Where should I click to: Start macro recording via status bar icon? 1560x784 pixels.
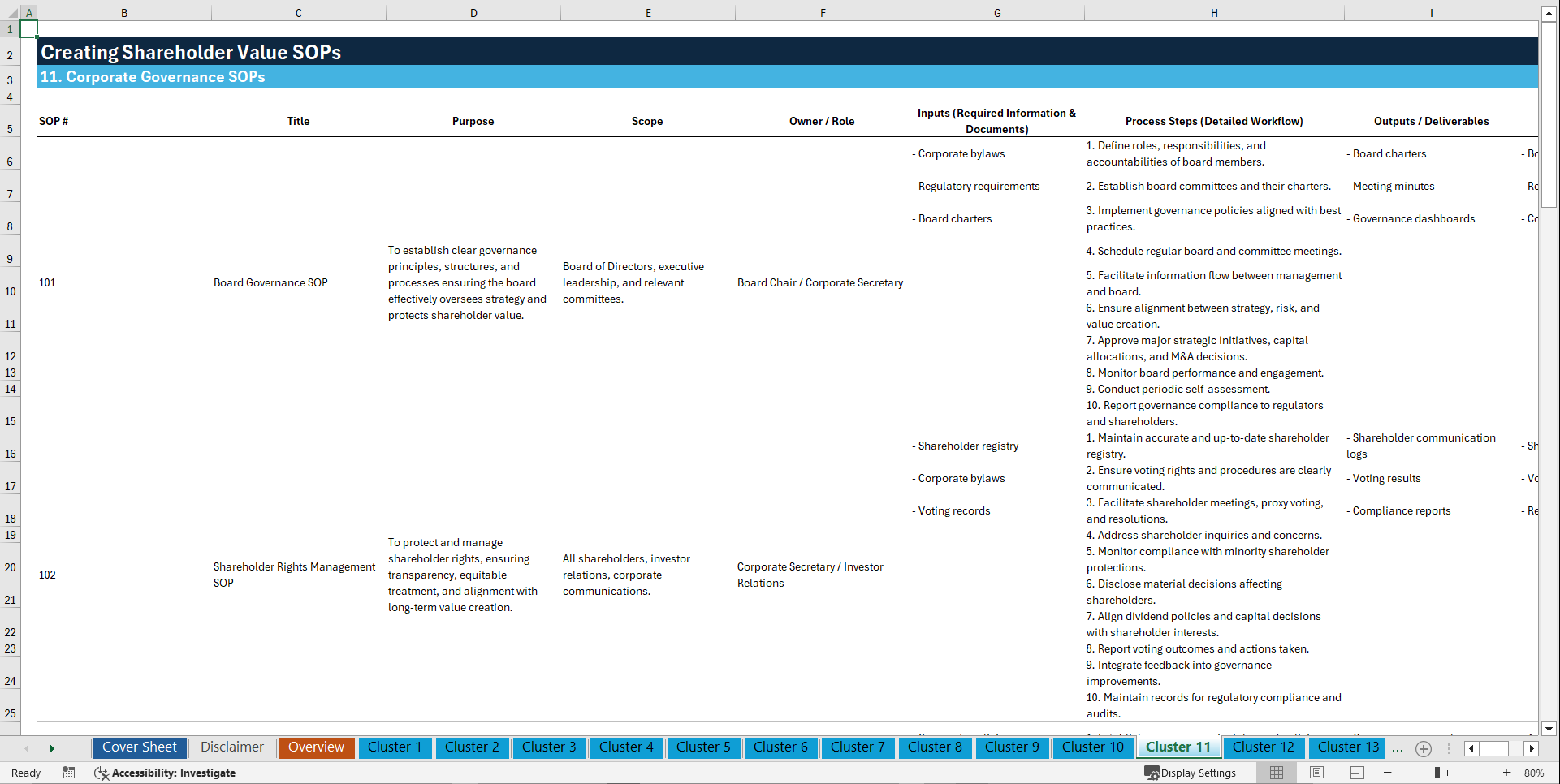tap(69, 773)
